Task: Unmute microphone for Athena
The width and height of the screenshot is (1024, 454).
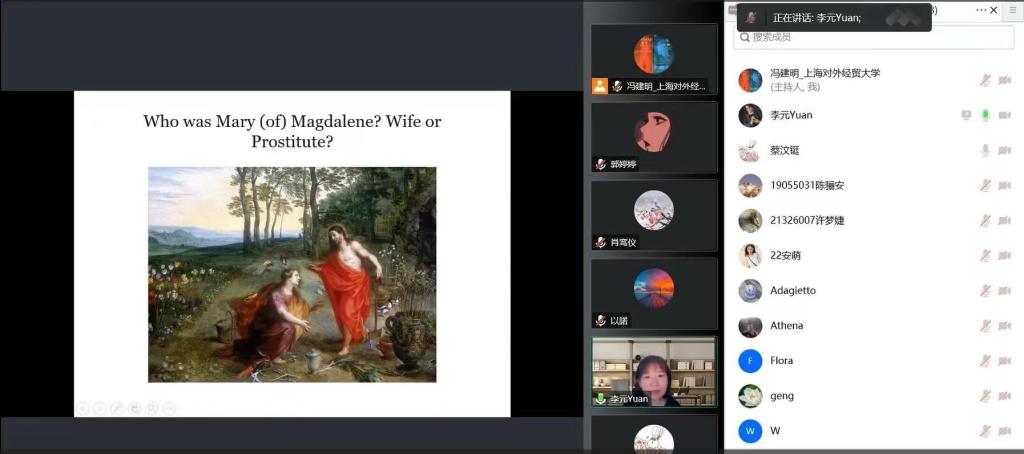Action: point(985,326)
